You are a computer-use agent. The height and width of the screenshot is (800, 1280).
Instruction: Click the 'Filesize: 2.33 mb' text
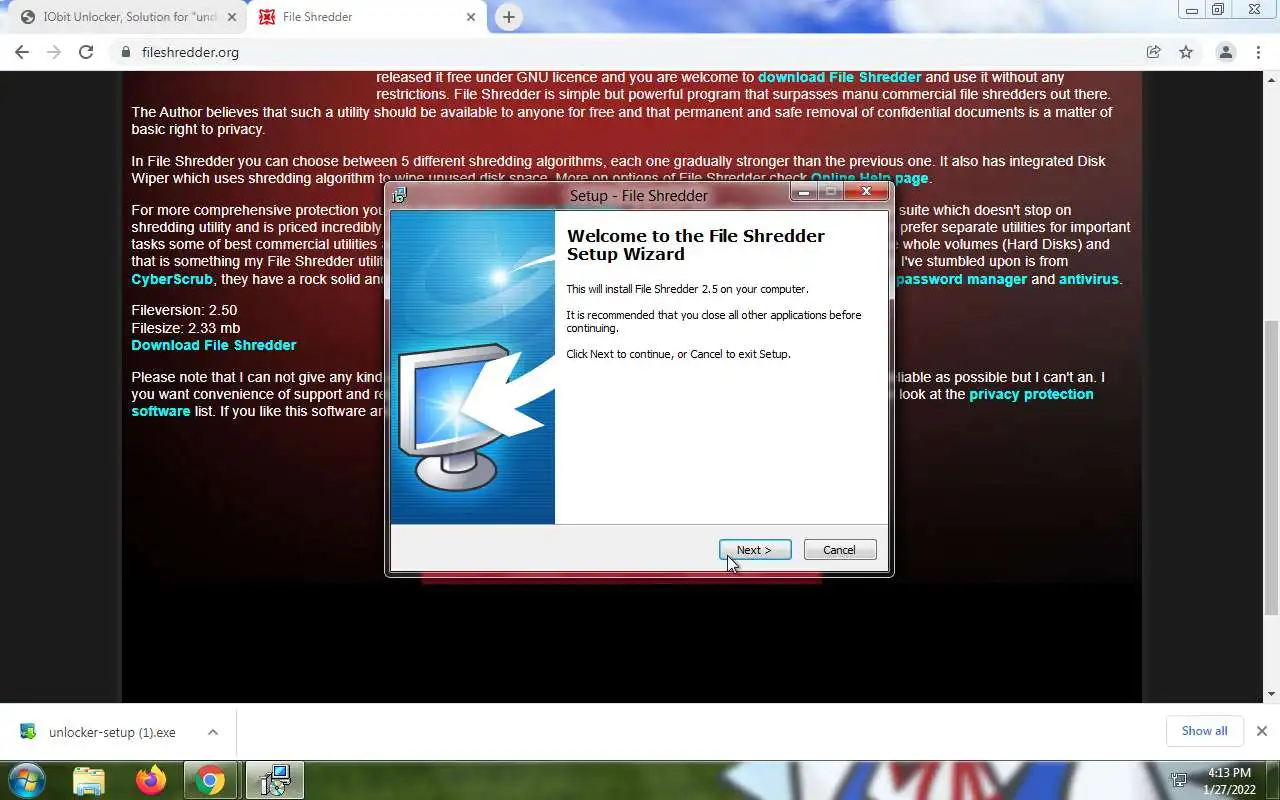point(186,328)
